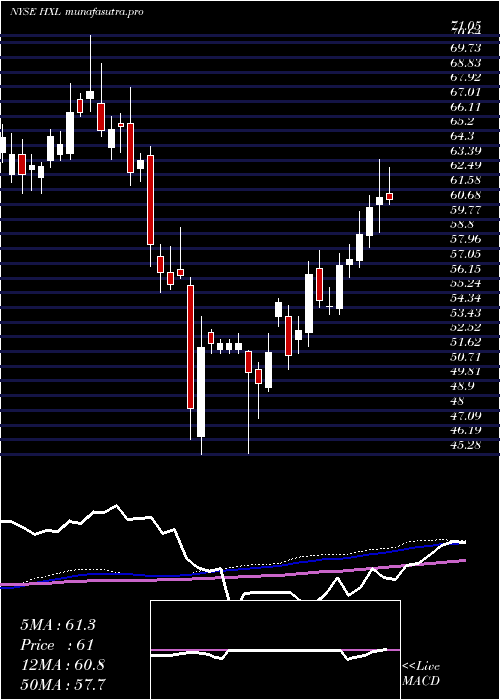
Task: Click the 47.09 axis value
Action: [466, 416]
